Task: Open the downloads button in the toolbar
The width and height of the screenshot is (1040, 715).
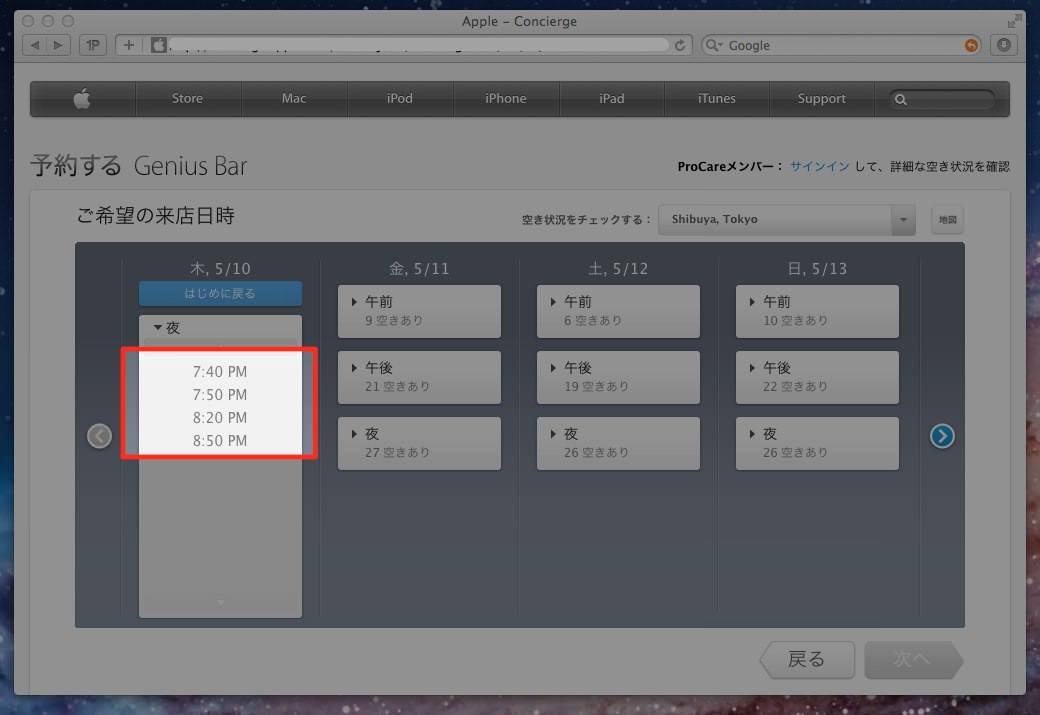Action: click(1004, 45)
